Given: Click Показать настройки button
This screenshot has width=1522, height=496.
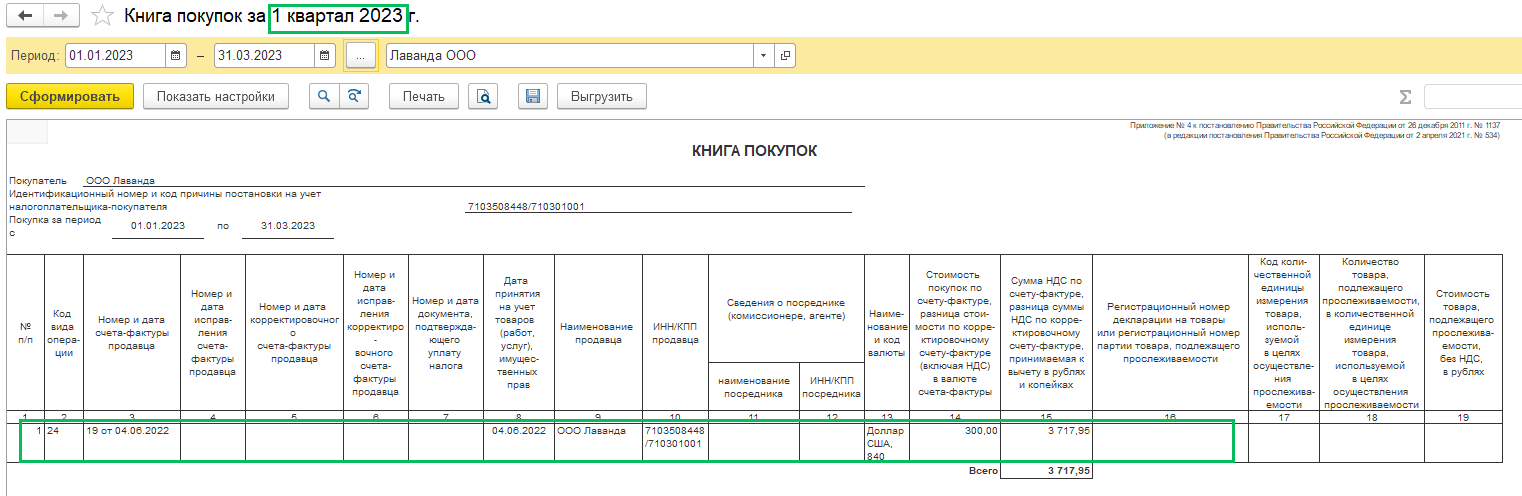Looking at the screenshot, I should pos(215,96).
